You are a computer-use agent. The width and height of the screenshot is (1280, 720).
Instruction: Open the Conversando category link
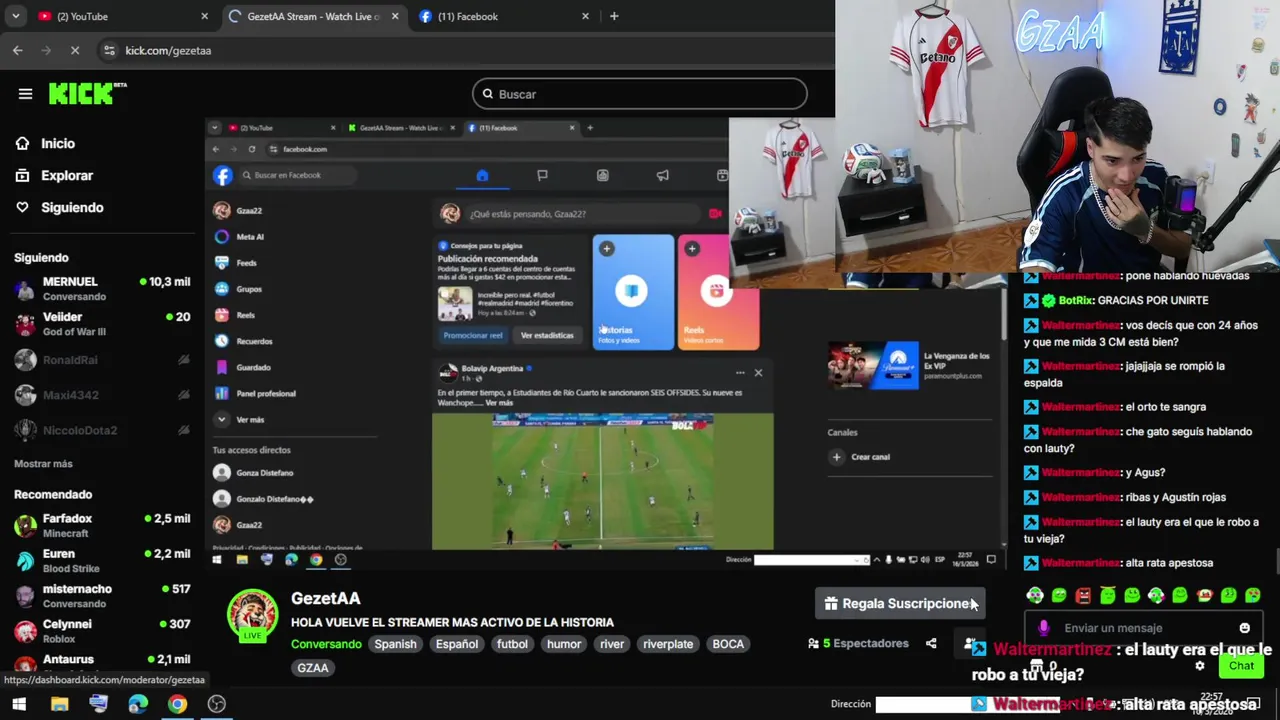[x=326, y=644]
